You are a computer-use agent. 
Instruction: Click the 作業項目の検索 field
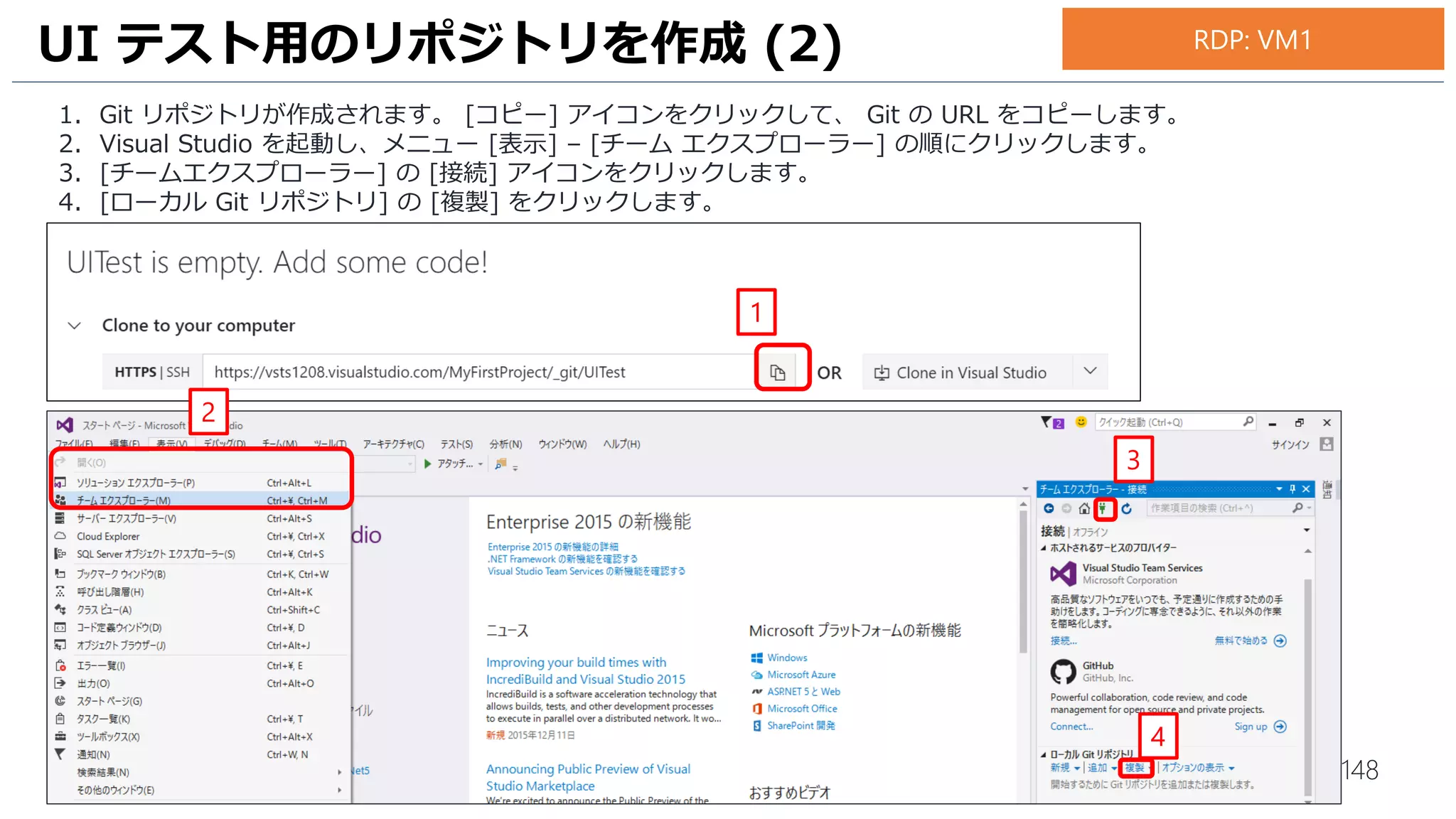pos(1230,508)
